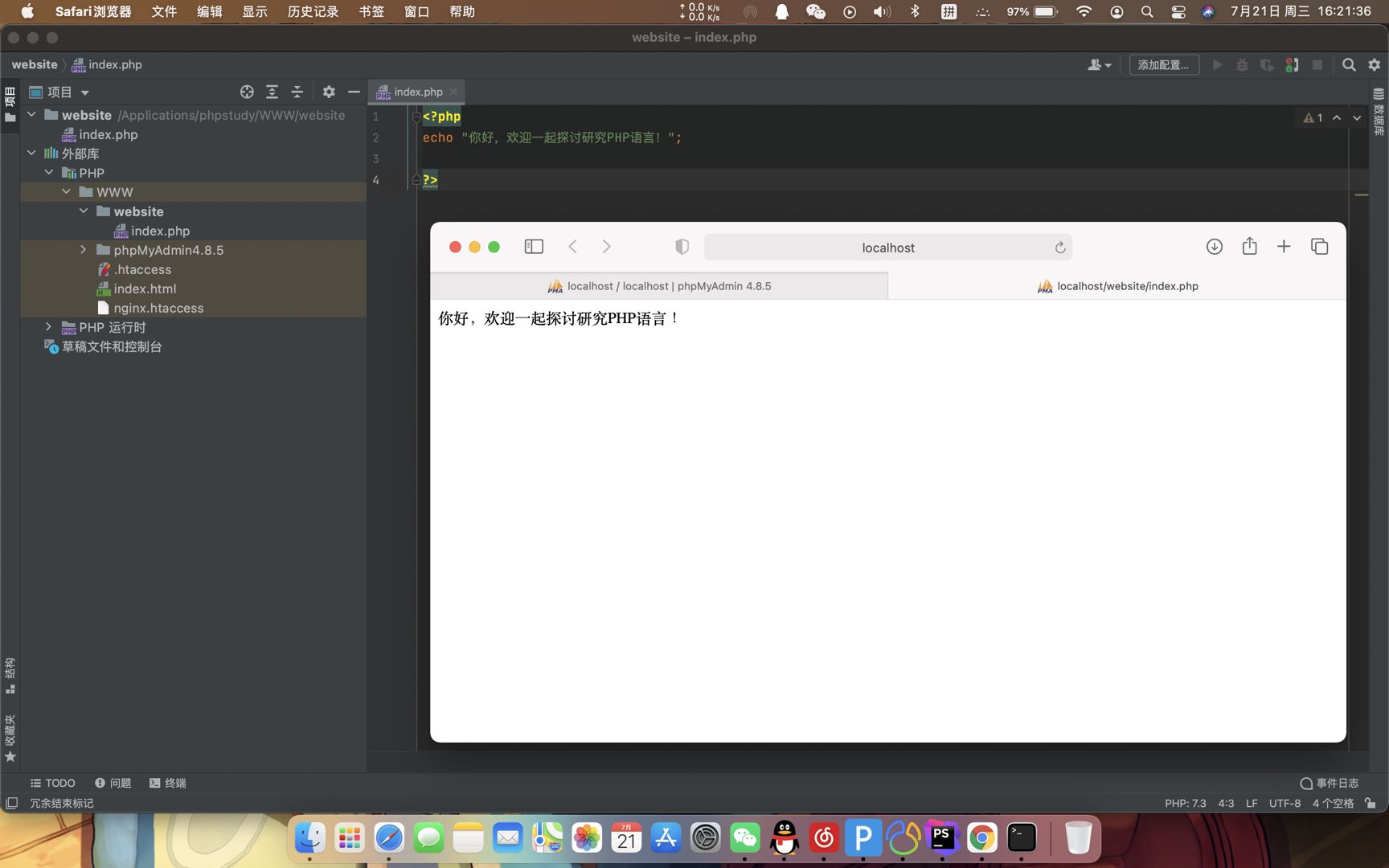Open Chrome from the Dock
The height and width of the screenshot is (868, 1389).
pyautogui.click(x=981, y=838)
